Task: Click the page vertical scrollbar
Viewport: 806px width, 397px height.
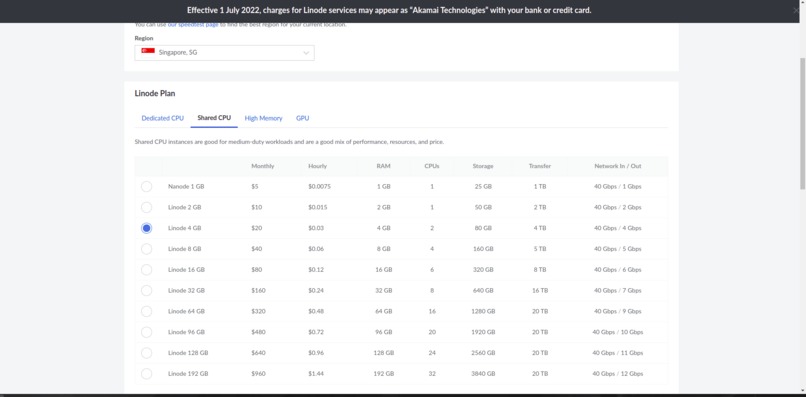Action: (x=802, y=123)
